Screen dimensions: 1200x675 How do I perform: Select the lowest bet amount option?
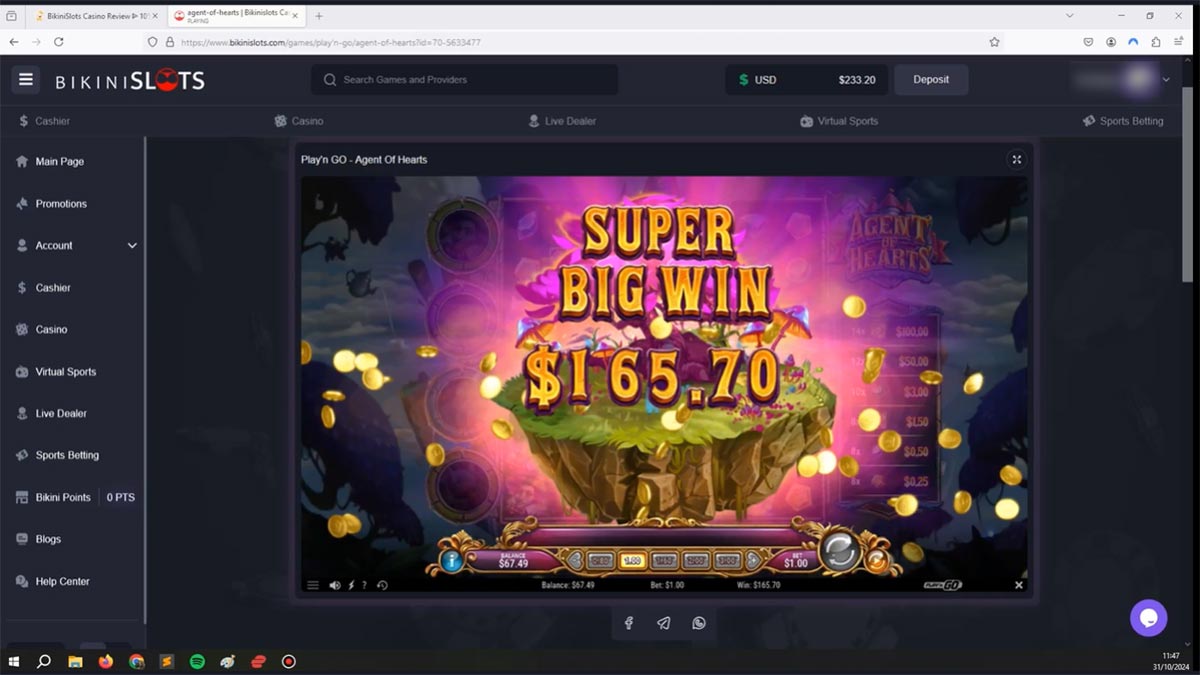pos(600,561)
